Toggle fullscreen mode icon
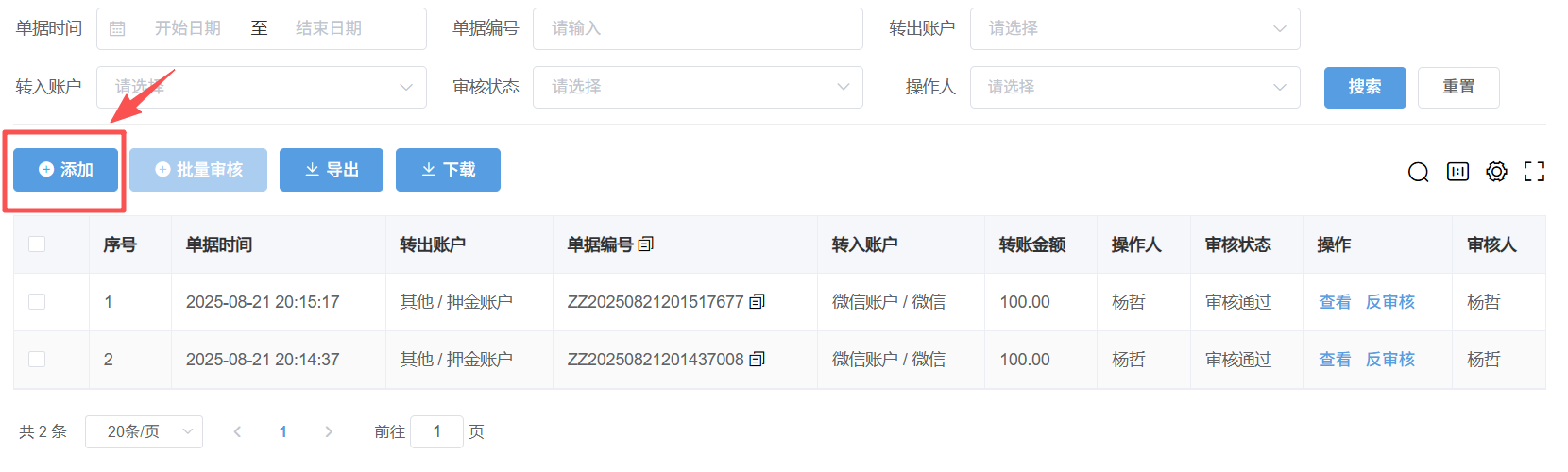This screenshot has height=472, width=1568. pos(1534,172)
